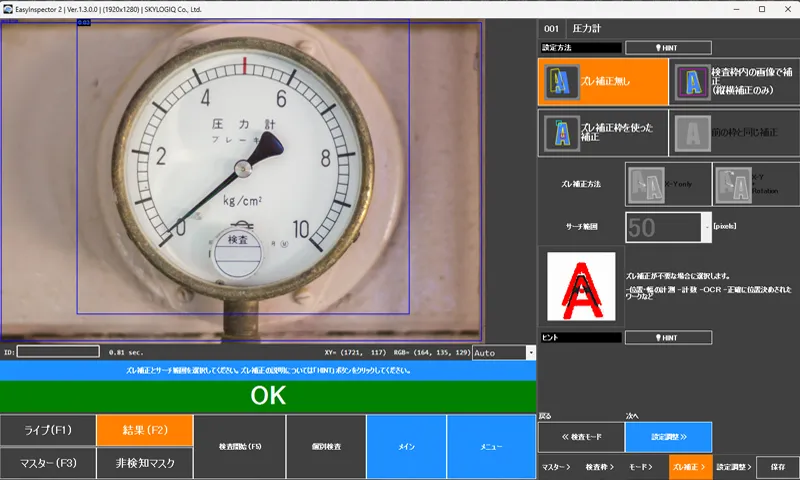Select ズレ補正枠を使った補正 option

coord(602,133)
